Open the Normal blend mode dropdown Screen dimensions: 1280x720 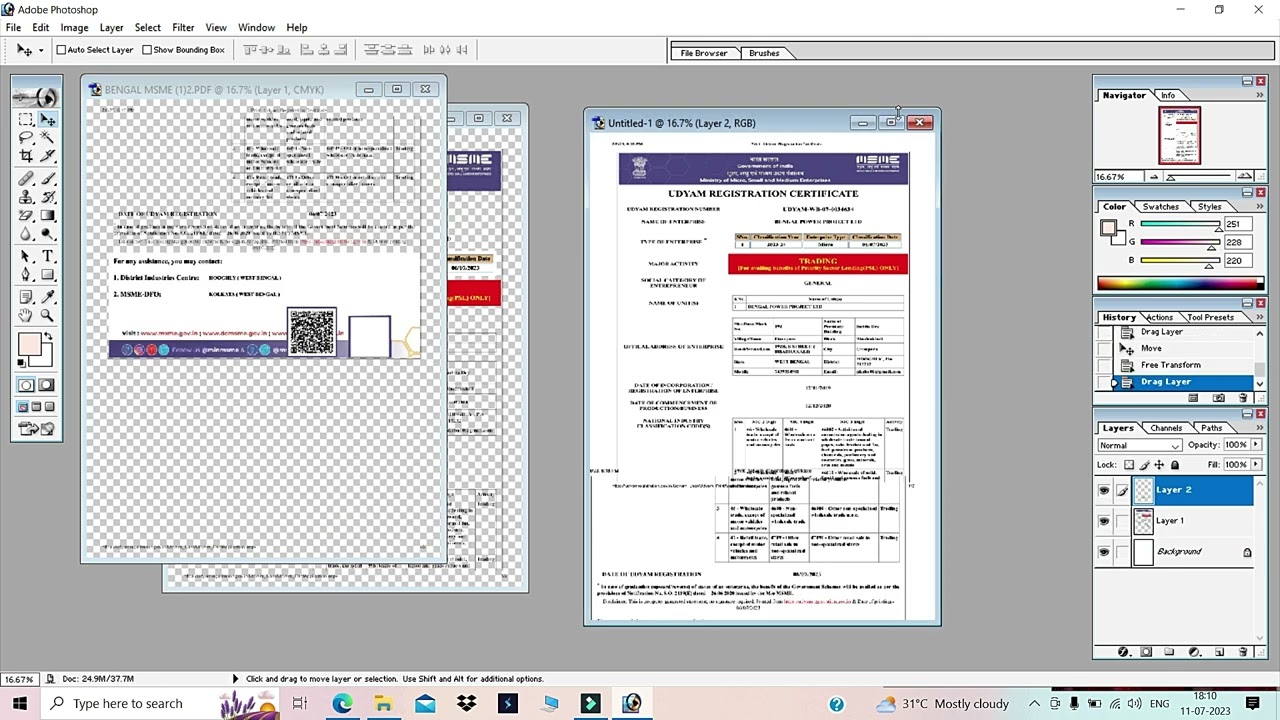coord(1140,445)
